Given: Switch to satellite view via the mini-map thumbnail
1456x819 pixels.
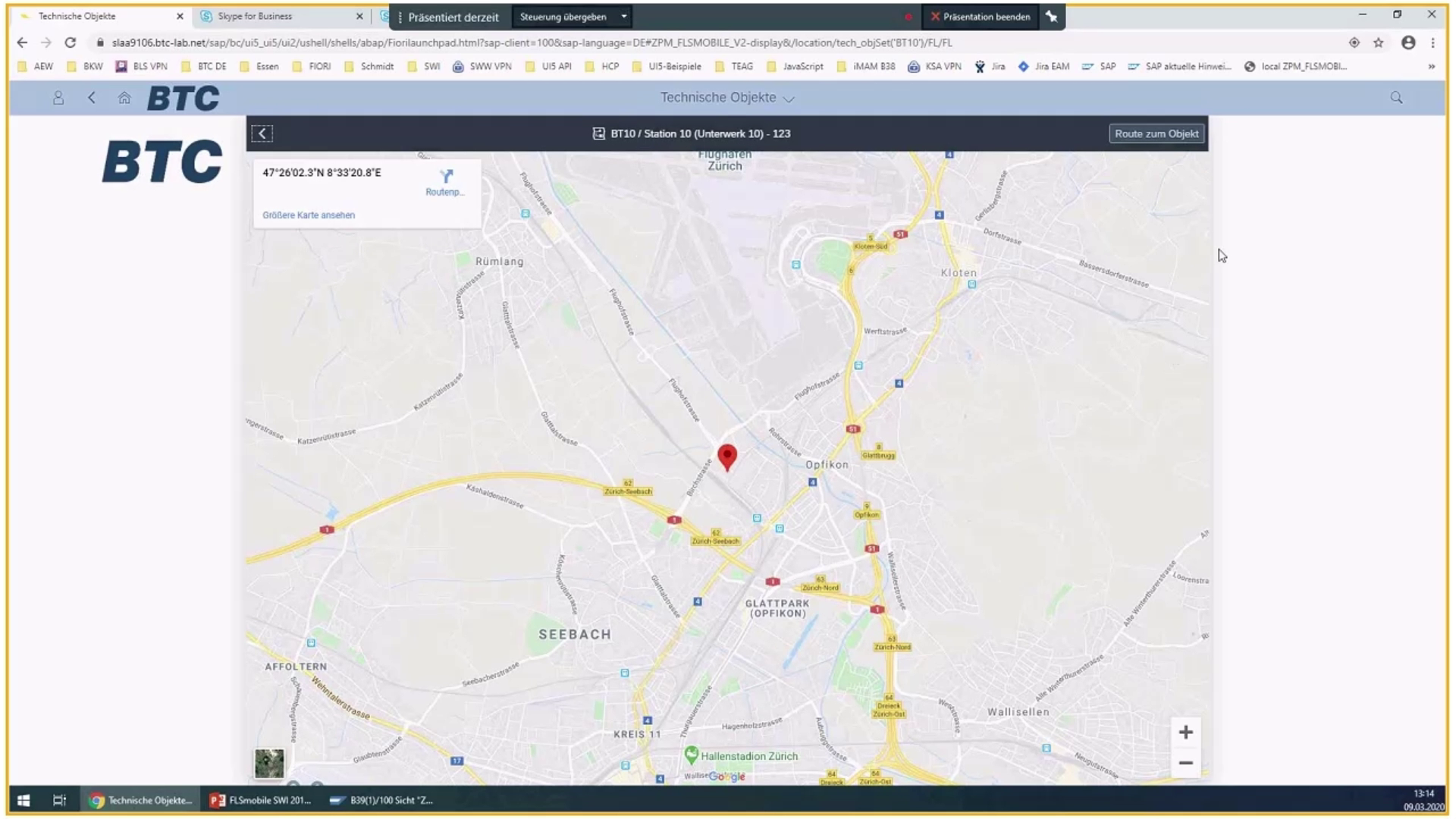Looking at the screenshot, I should [x=269, y=764].
